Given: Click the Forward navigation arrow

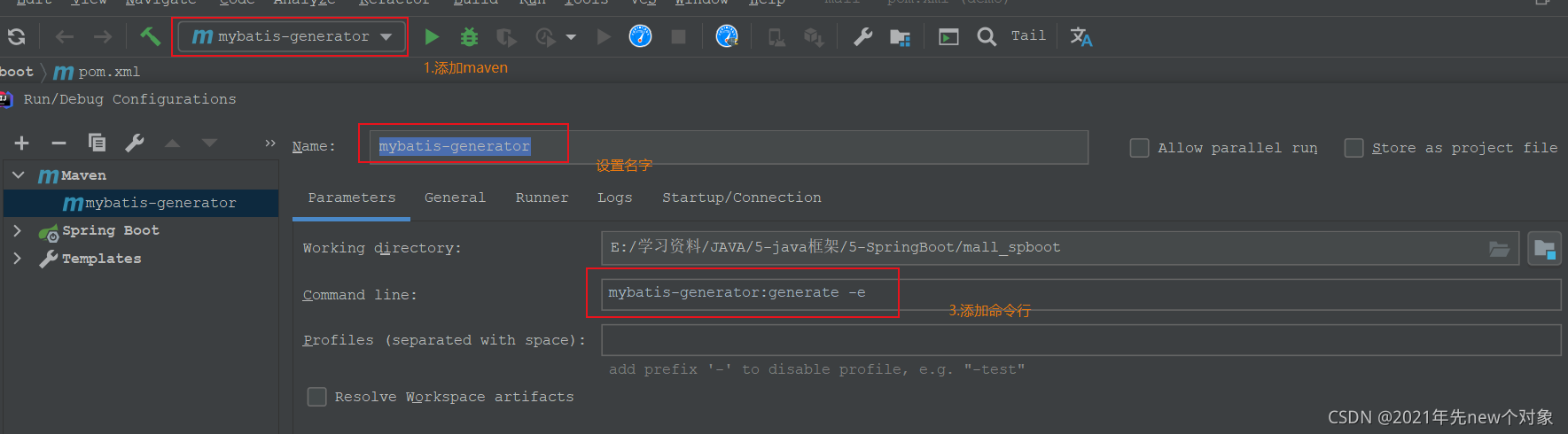Looking at the screenshot, I should click(x=103, y=36).
